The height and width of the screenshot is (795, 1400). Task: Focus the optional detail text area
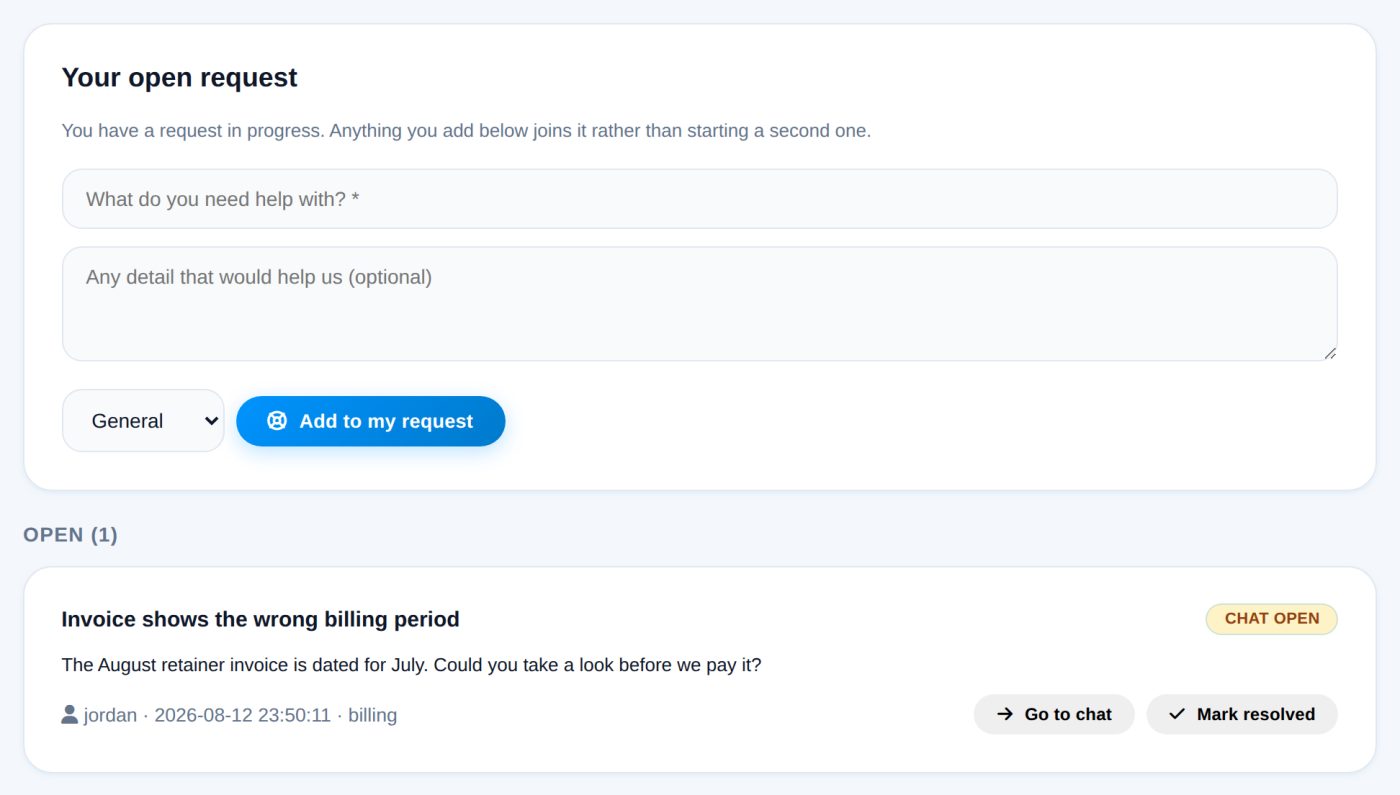(x=699, y=304)
